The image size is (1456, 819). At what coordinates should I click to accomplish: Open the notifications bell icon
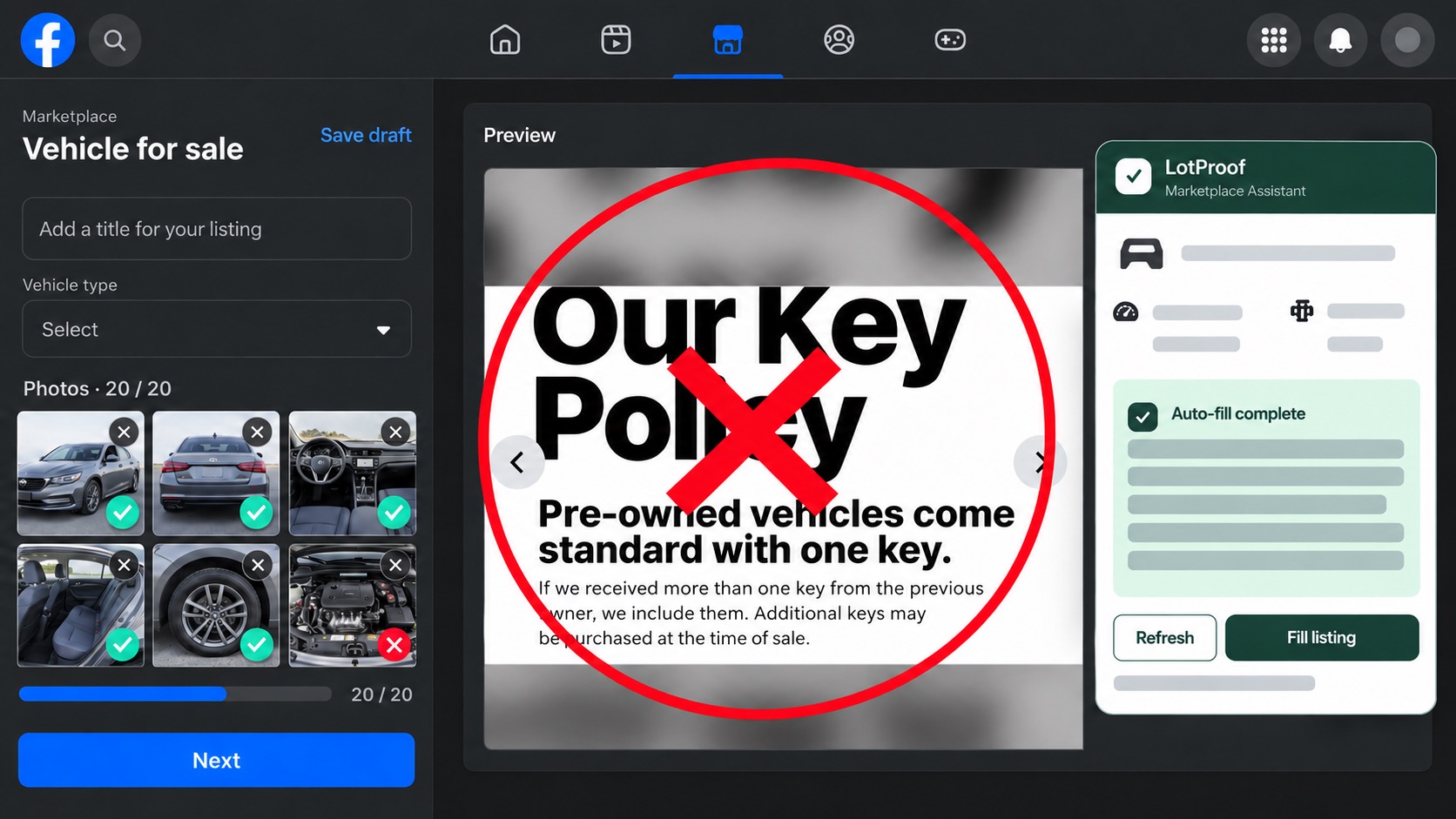pos(1341,40)
